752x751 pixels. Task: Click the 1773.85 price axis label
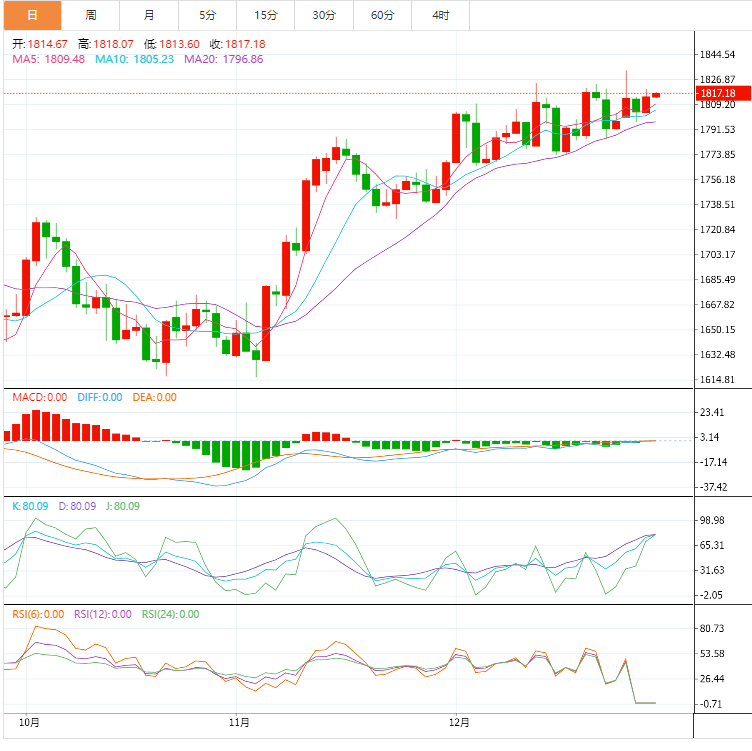[x=717, y=154]
